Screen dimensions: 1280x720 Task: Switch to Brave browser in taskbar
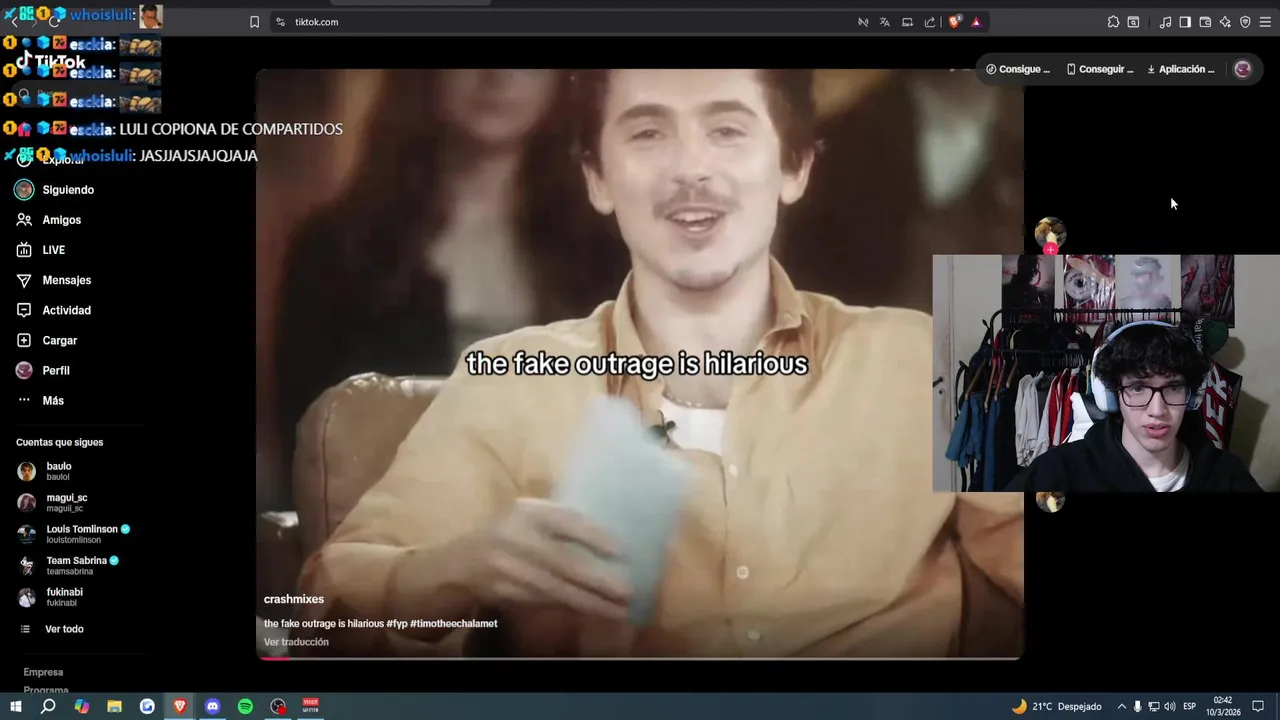tap(180, 706)
